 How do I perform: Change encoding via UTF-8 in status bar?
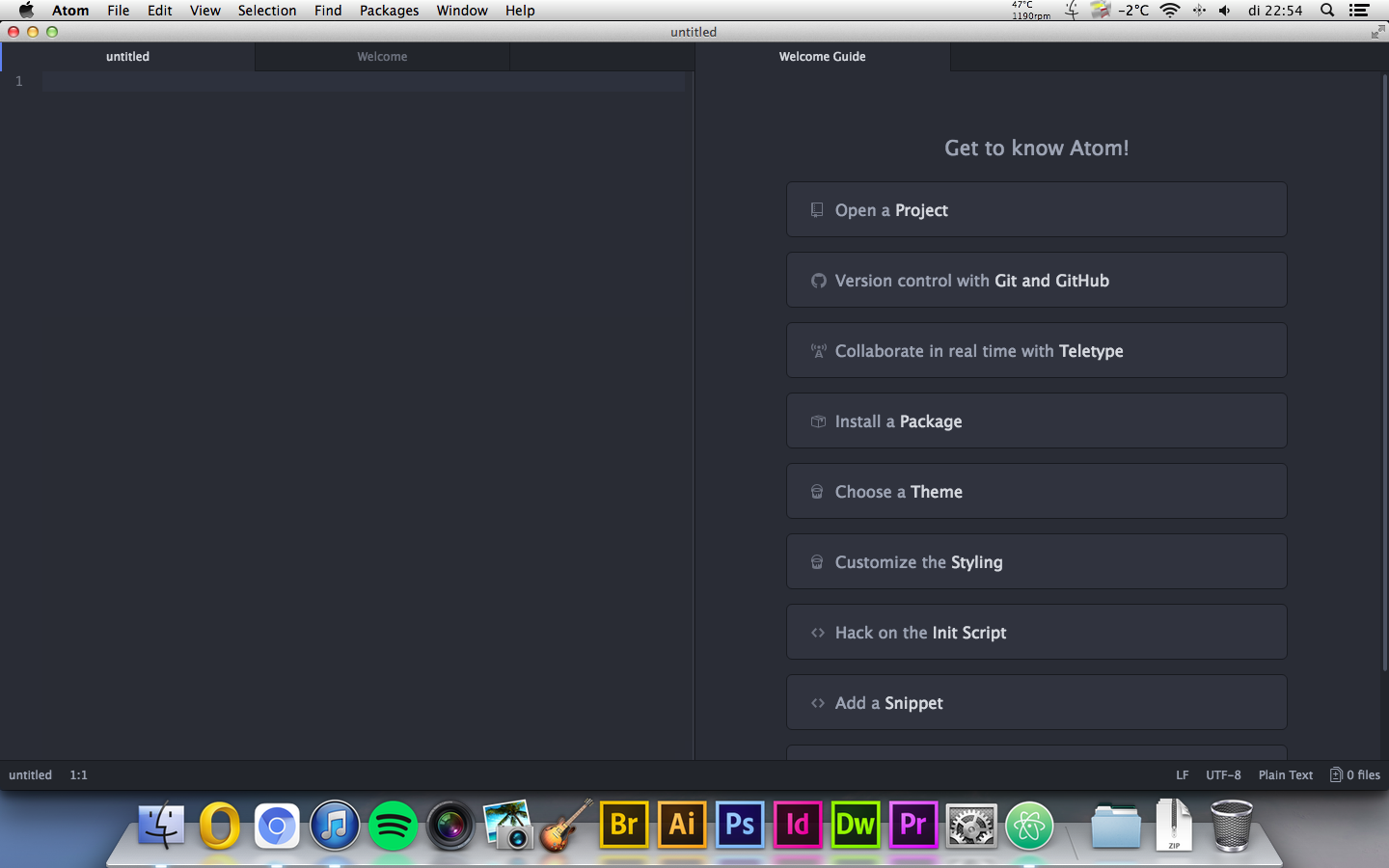(1223, 775)
